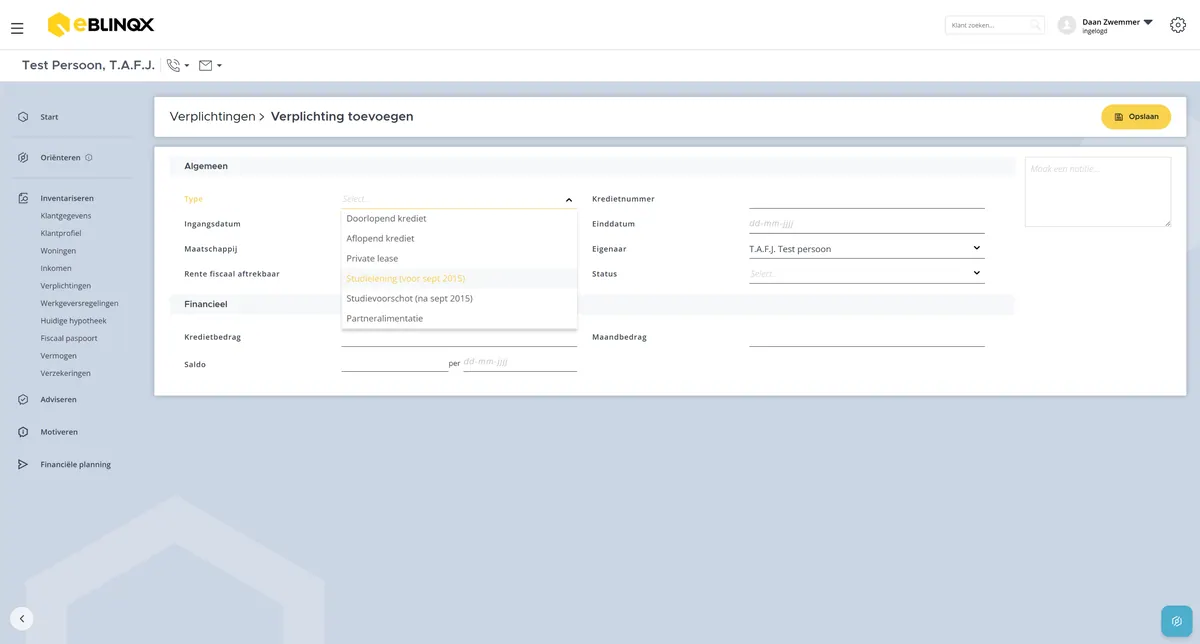Click the info icon beside Oriënteren

point(89,157)
